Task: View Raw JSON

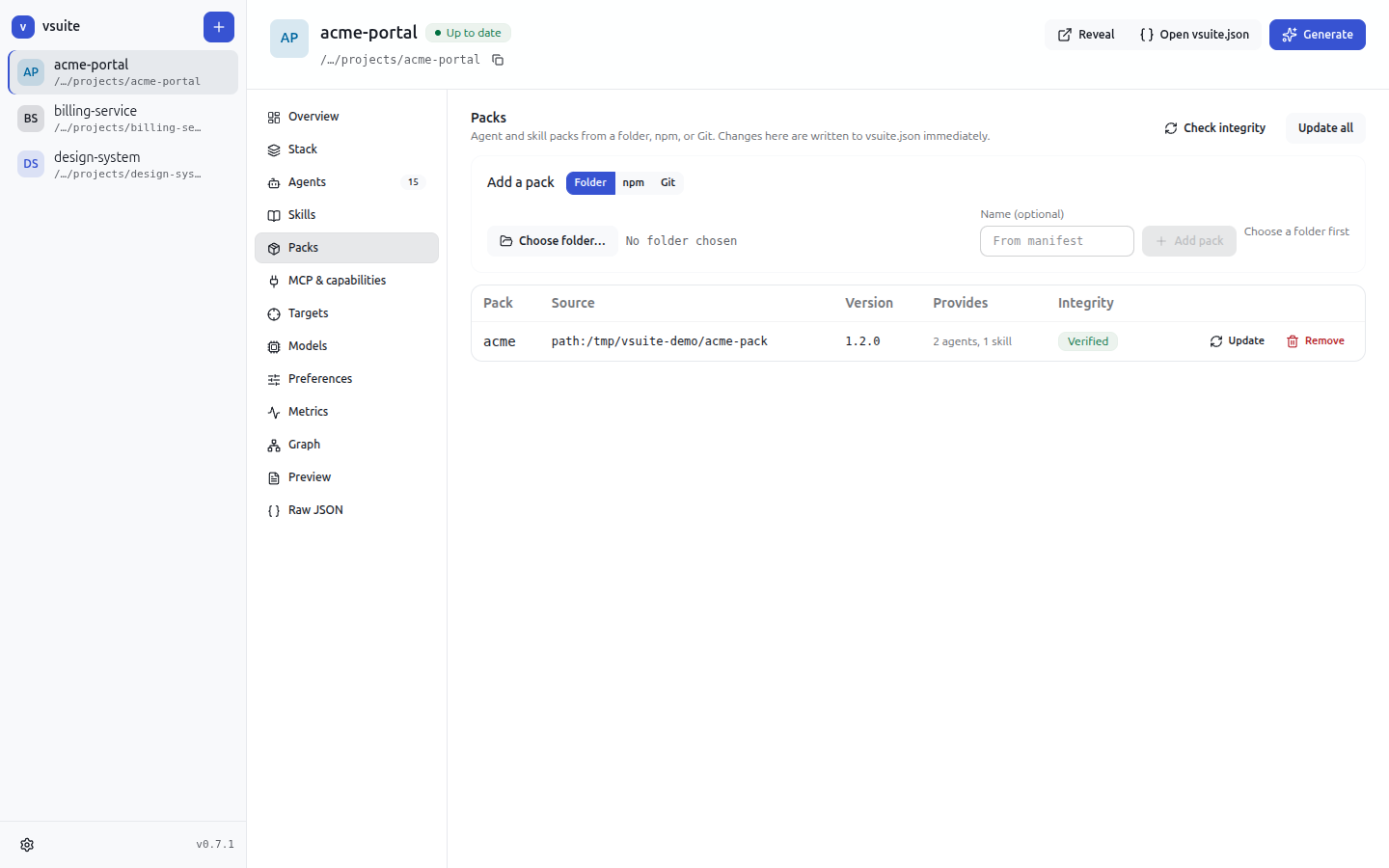Action: click(346, 510)
